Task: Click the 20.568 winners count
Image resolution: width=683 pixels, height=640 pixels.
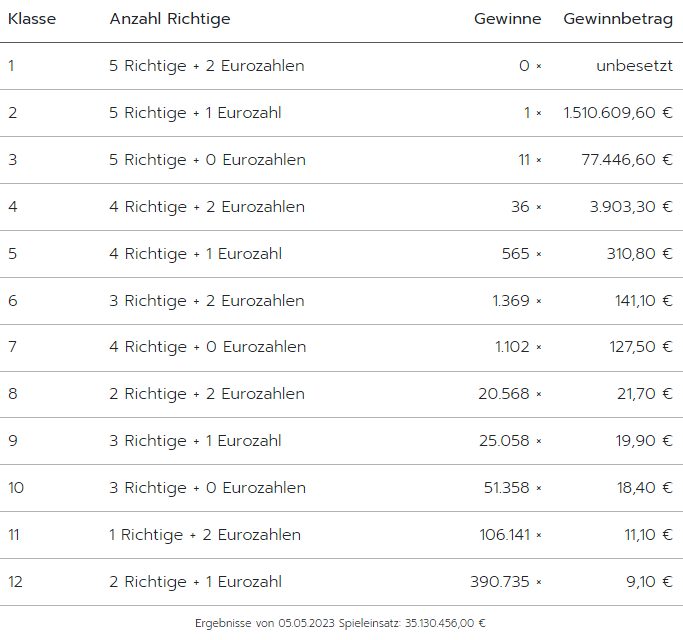Action: [x=504, y=394]
